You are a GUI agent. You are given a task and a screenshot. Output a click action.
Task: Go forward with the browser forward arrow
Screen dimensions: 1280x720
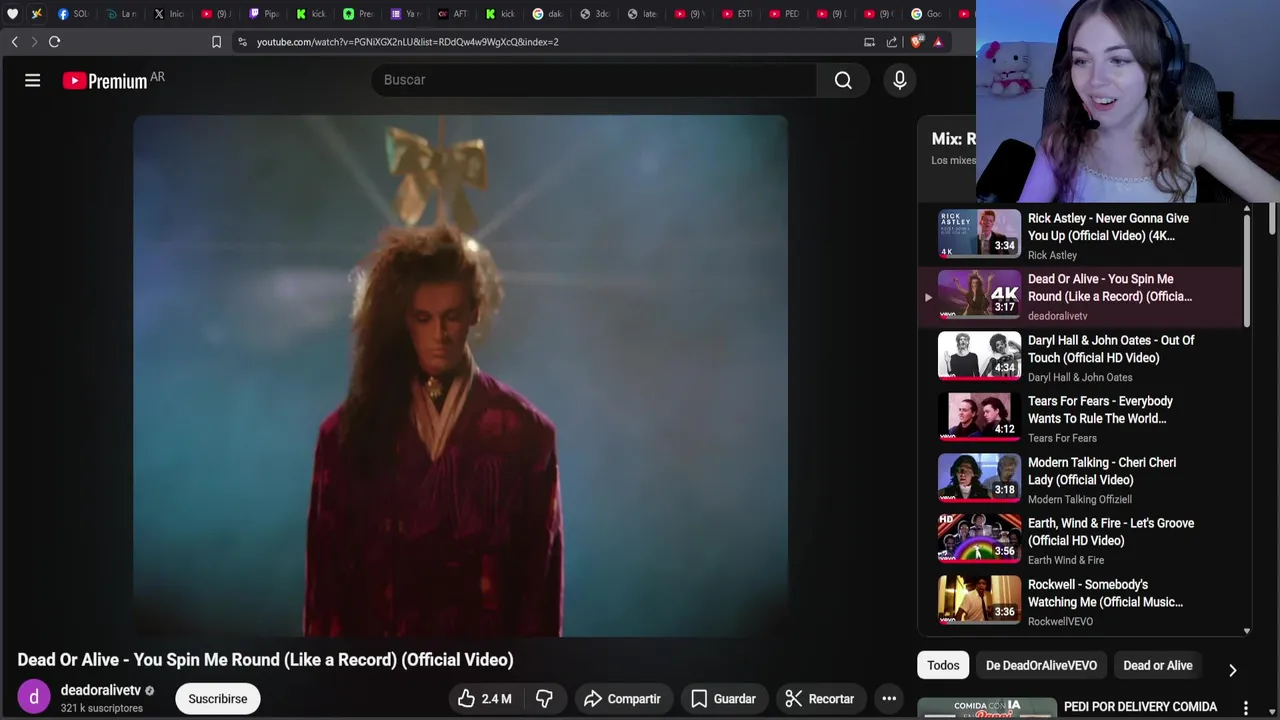[34, 42]
